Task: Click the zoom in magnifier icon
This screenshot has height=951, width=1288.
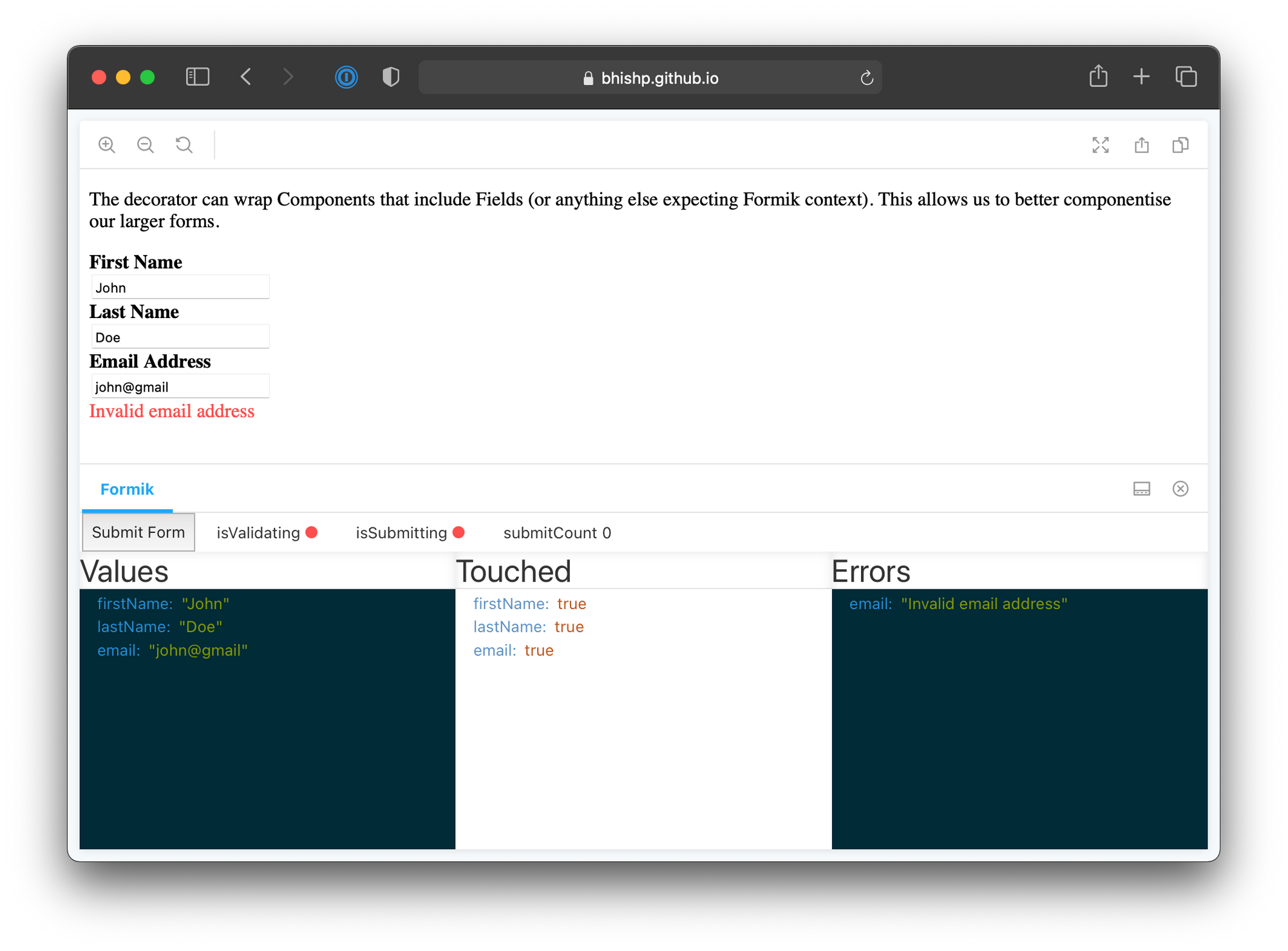Action: (x=107, y=145)
